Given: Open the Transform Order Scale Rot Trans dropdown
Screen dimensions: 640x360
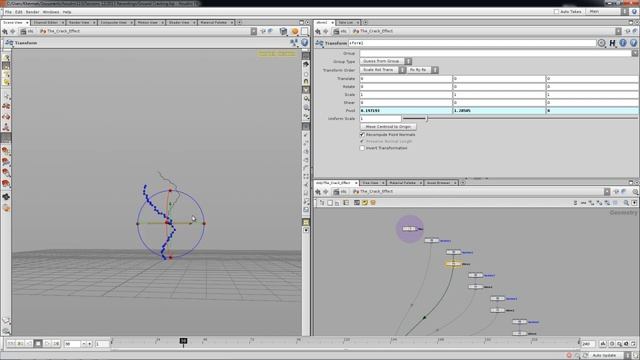Looking at the screenshot, I should (x=382, y=70).
